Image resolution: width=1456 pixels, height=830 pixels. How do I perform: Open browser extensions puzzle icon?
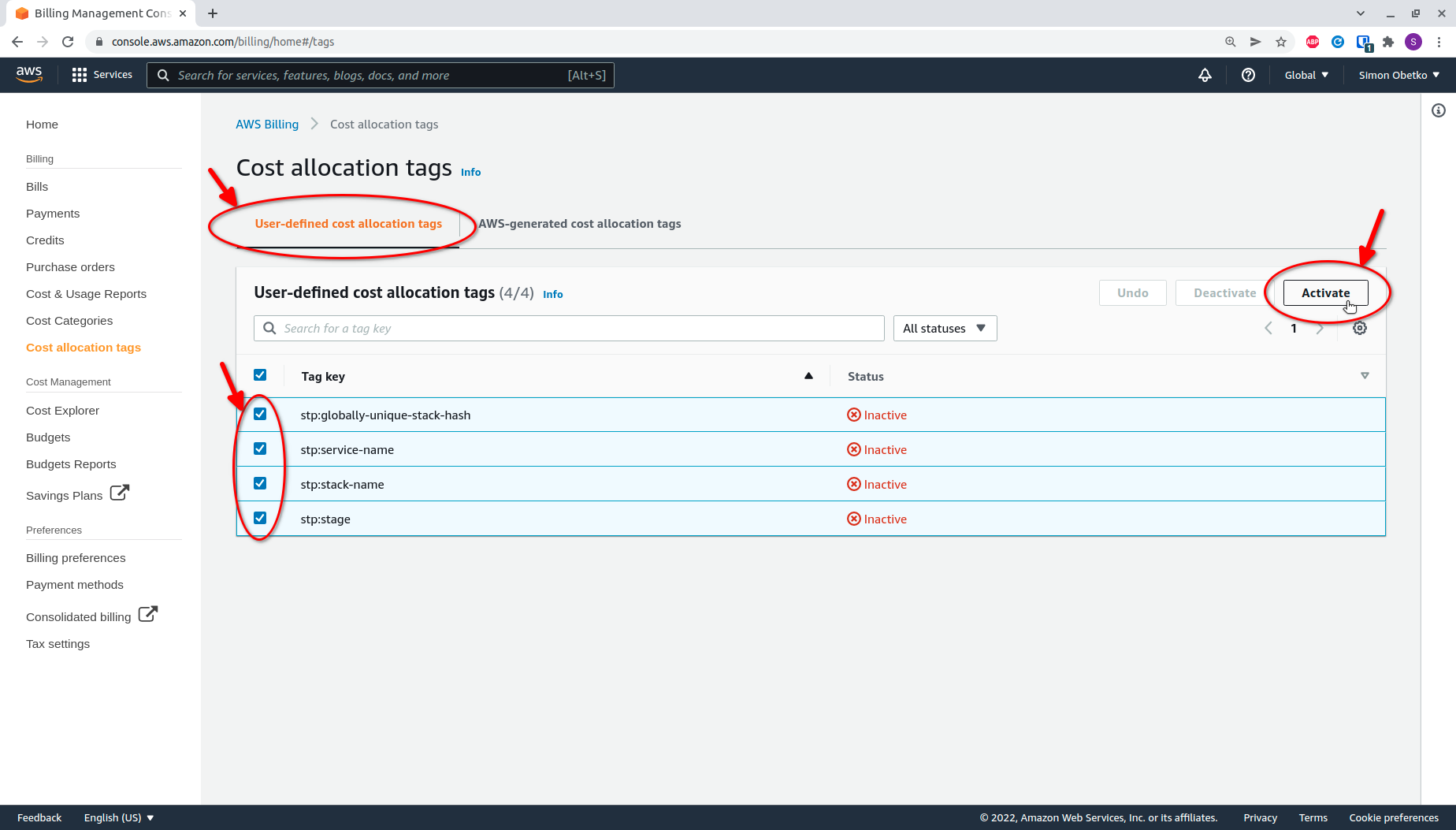tap(1388, 42)
